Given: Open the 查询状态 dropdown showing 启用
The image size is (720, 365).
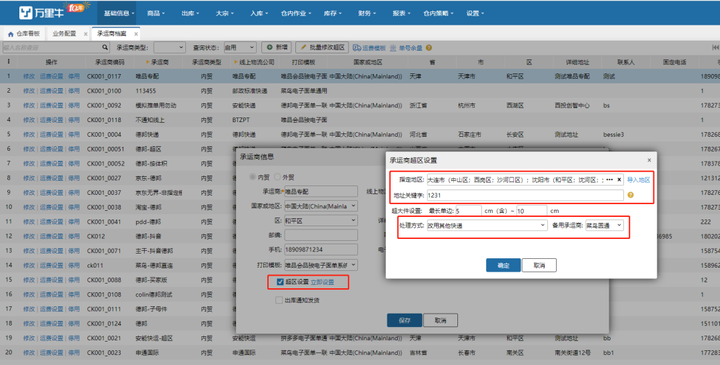Looking at the screenshot, I should (240, 47).
